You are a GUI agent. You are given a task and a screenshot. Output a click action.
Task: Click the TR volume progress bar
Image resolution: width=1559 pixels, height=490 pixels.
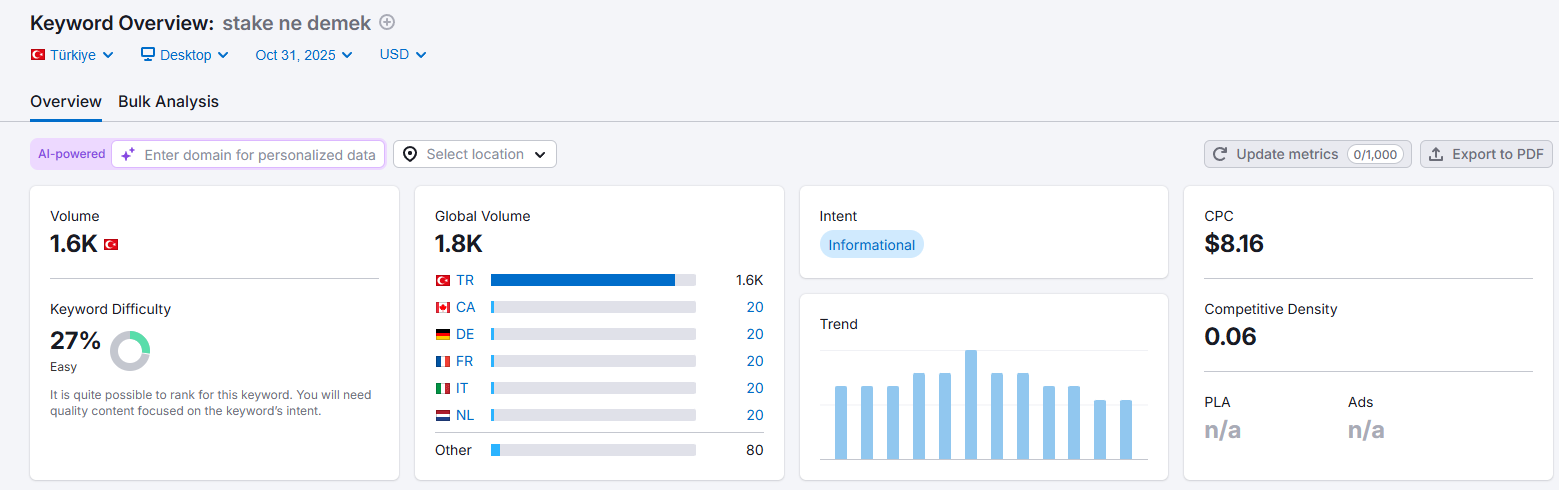pos(593,280)
